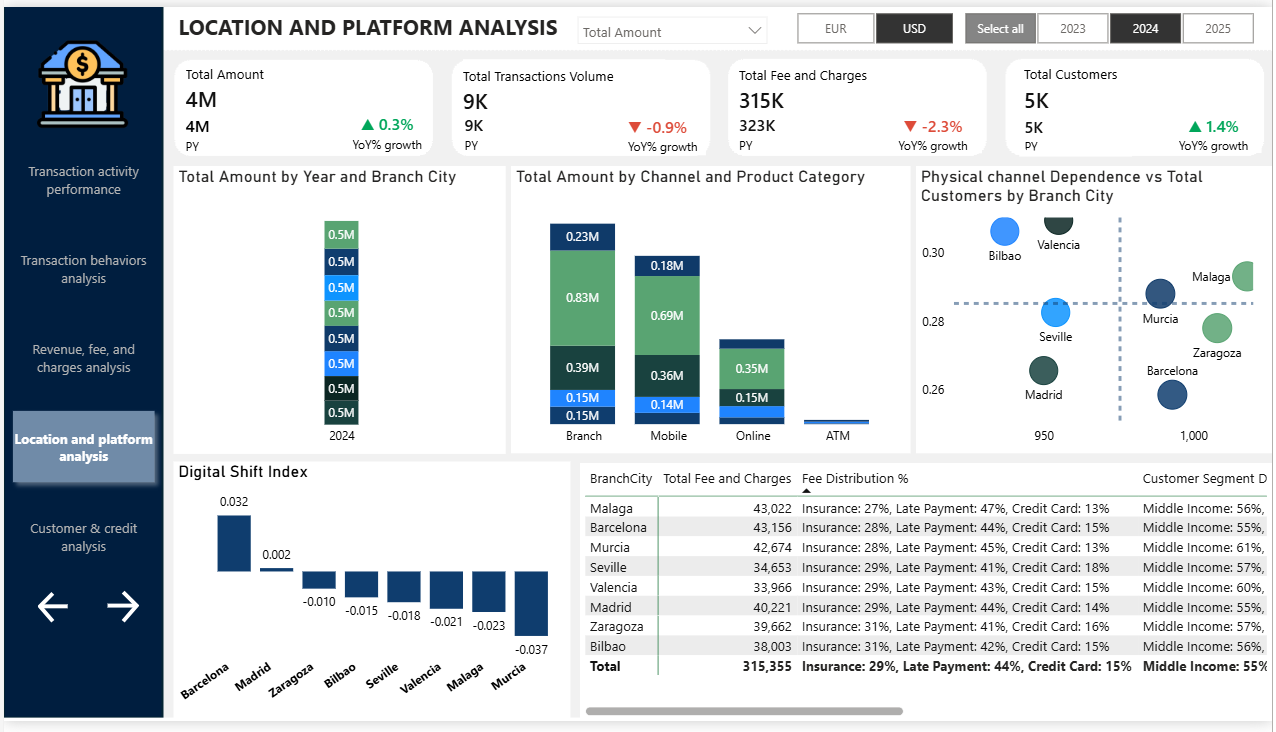This screenshot has width=1276, height=732.
Task: Click the left arrow navigation icon
Action: [x=53, y=606]
